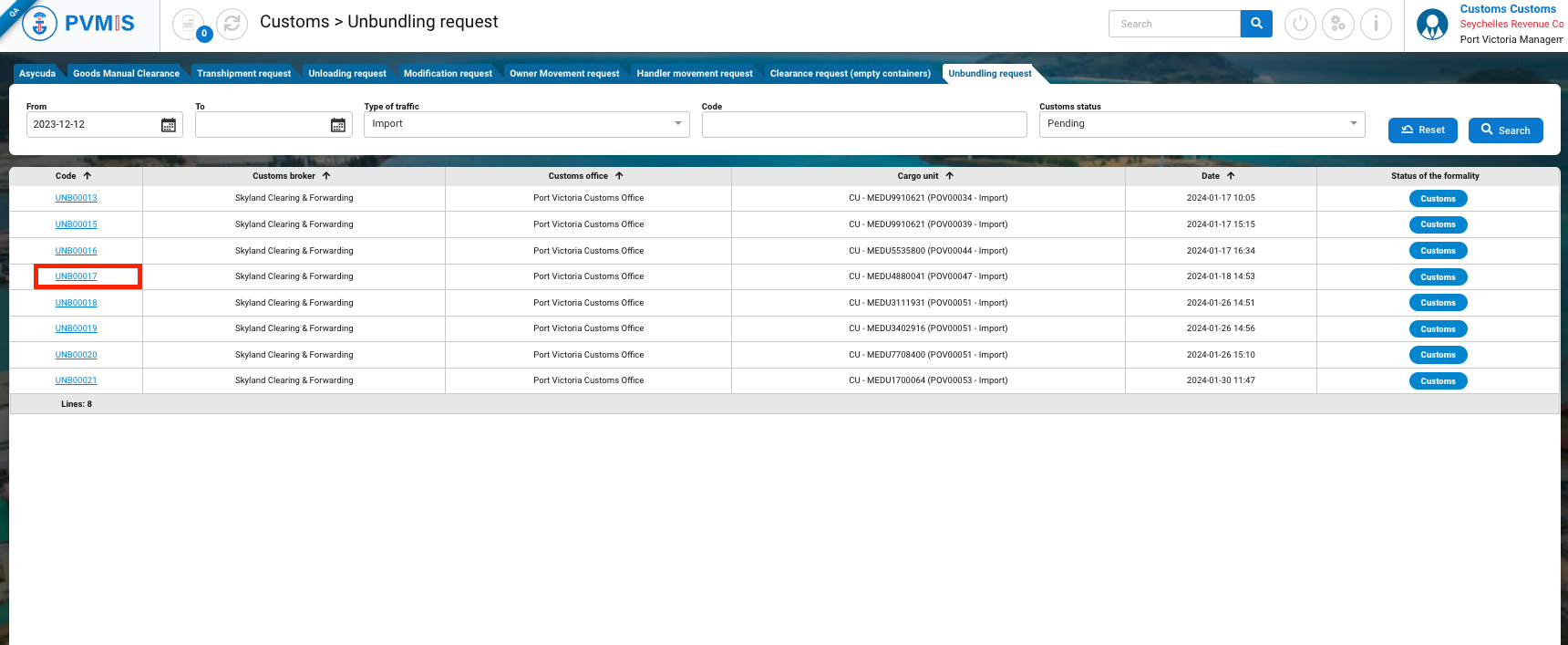Click the information icon
Screen dimensions: 1568x645
1376,24
